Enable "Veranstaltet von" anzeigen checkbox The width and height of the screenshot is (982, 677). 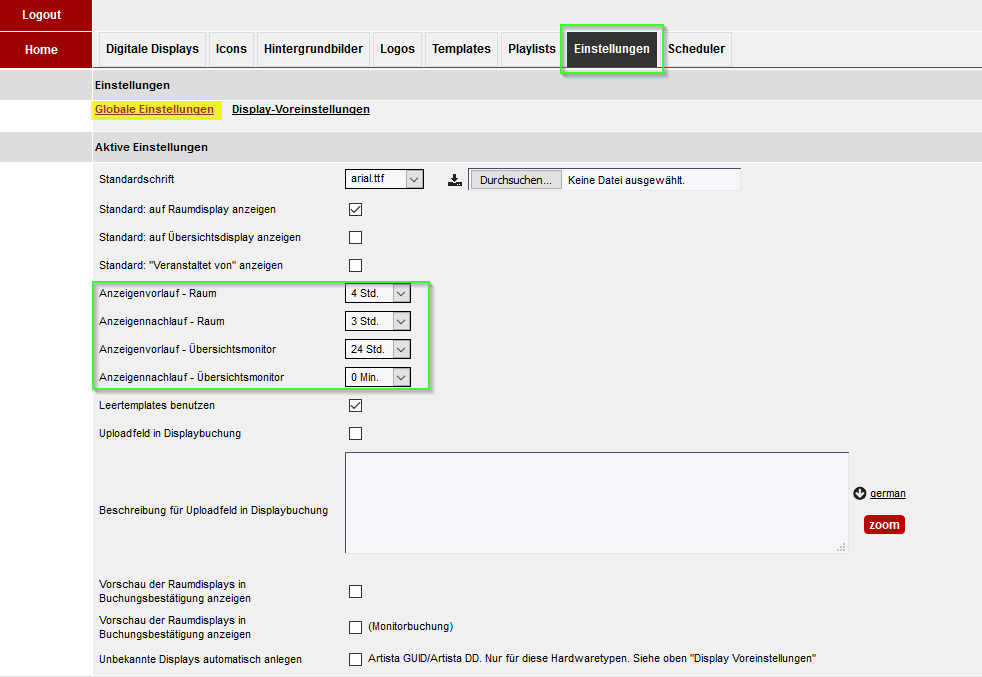tap(355, 266)
